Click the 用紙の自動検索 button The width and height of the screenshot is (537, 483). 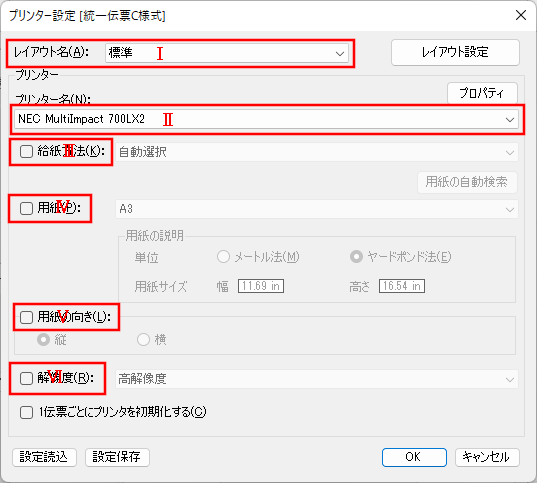tap(467, 182)
